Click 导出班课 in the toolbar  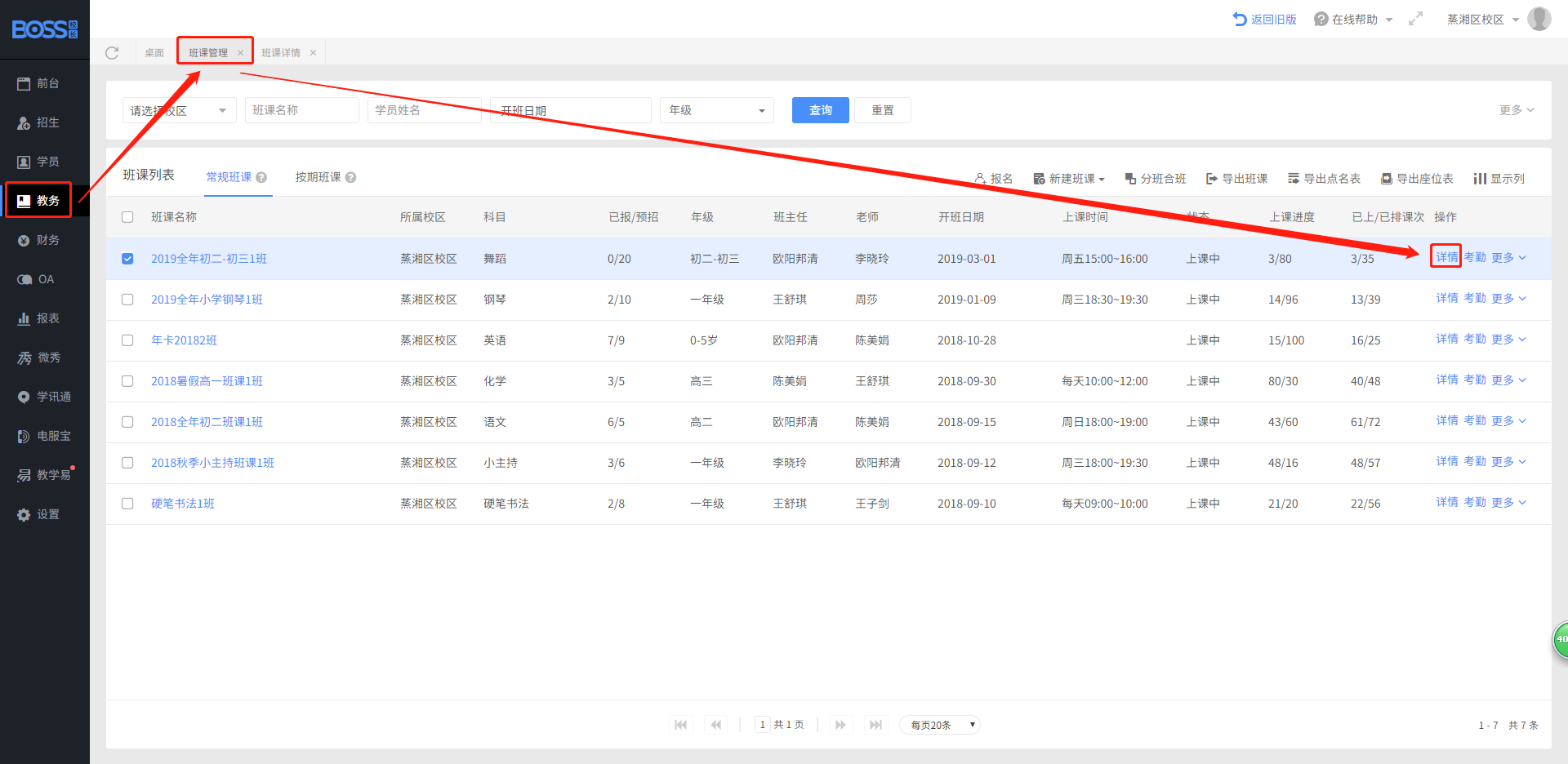[x=1237, y=179]
